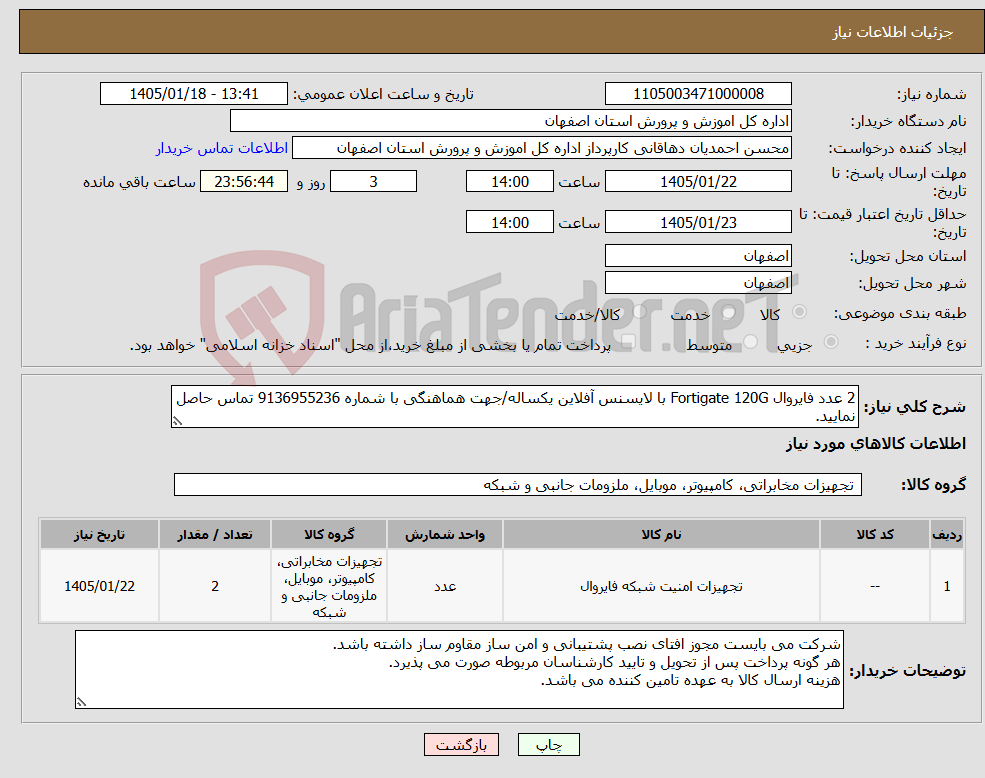Screen dimensions: 985x778
Task: Click the کد کالا column header
Action: coord(875,534)
